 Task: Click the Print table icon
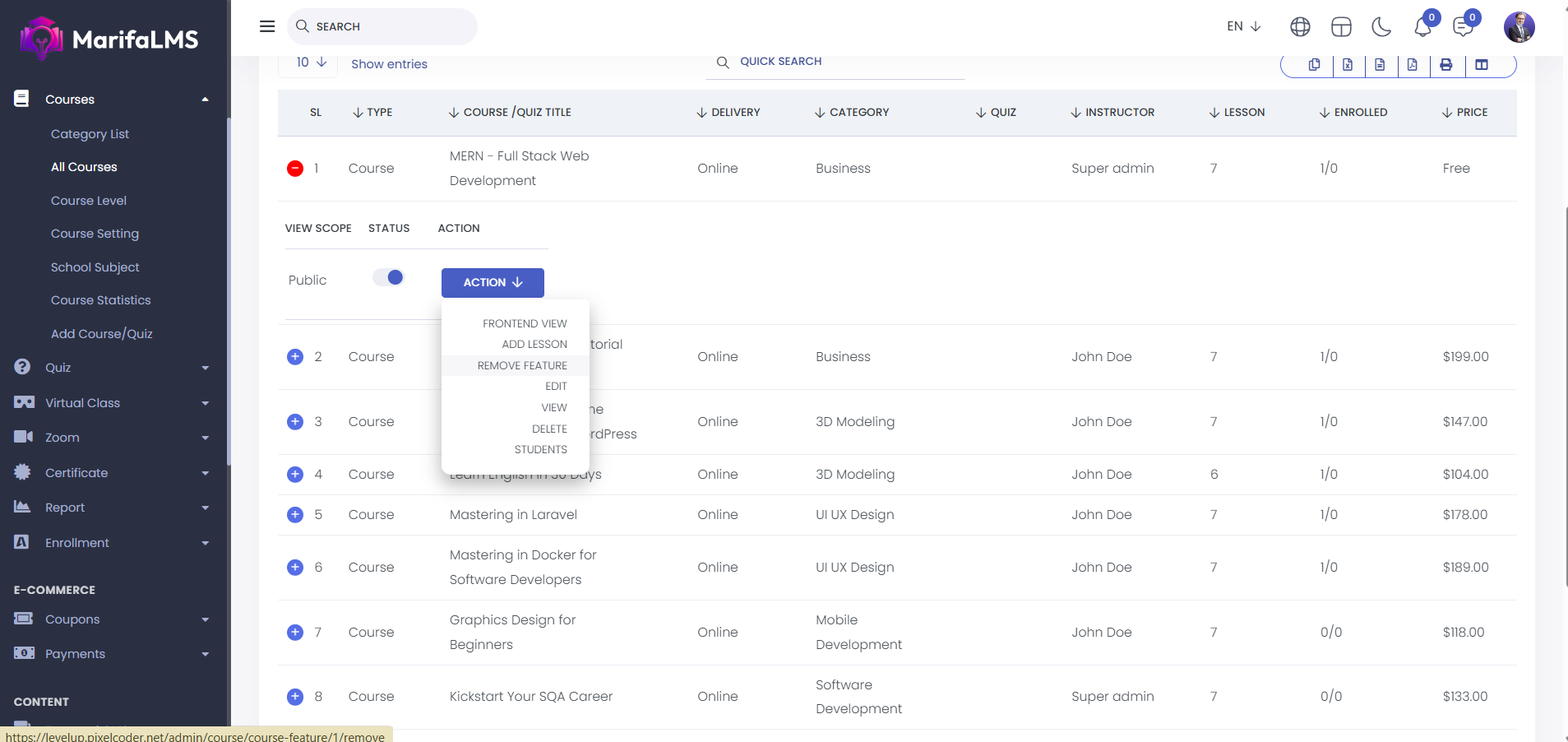click(1445, 65)
